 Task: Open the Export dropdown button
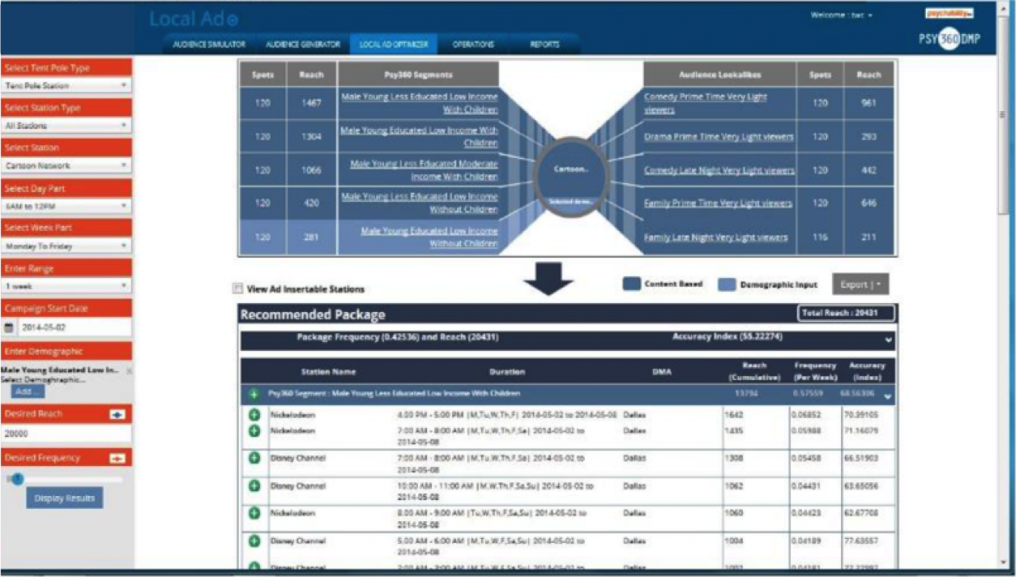point(860,285)
